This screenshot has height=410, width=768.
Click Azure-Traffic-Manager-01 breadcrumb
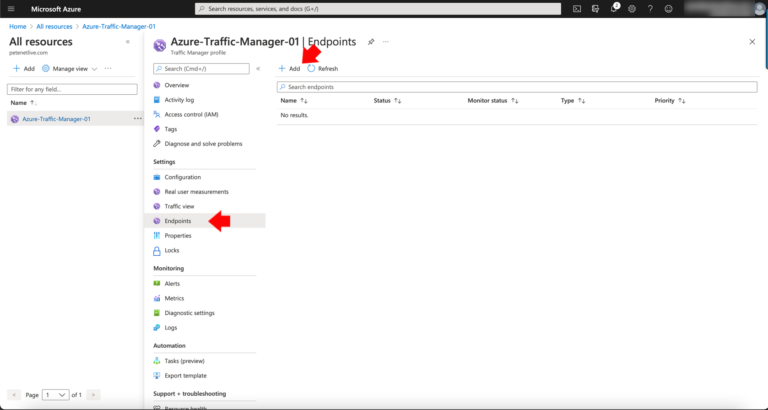point(119,26)
